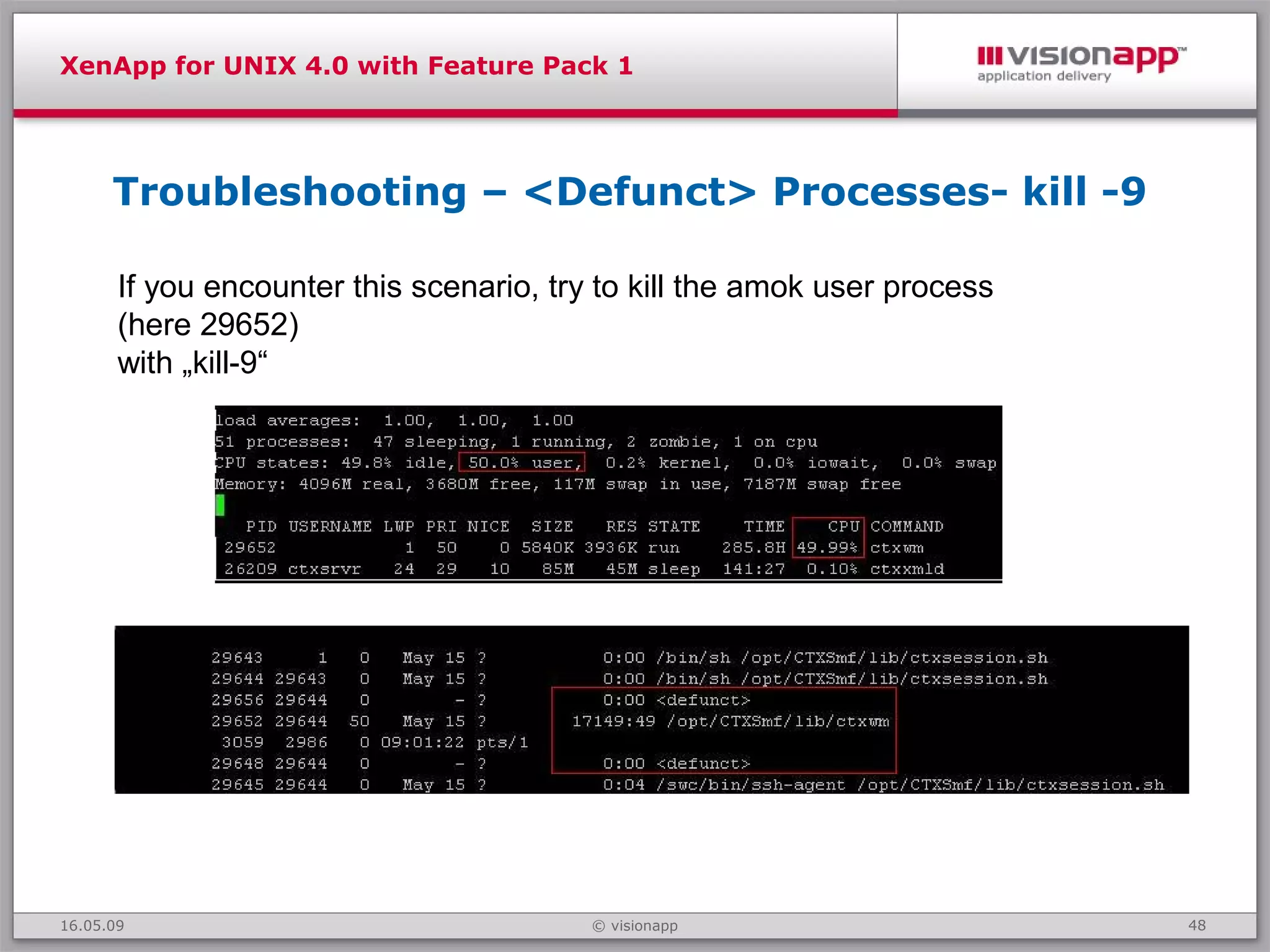Click '7187M swap free' value
This screenshot has height=952, width=1270.
coord(822,484)
